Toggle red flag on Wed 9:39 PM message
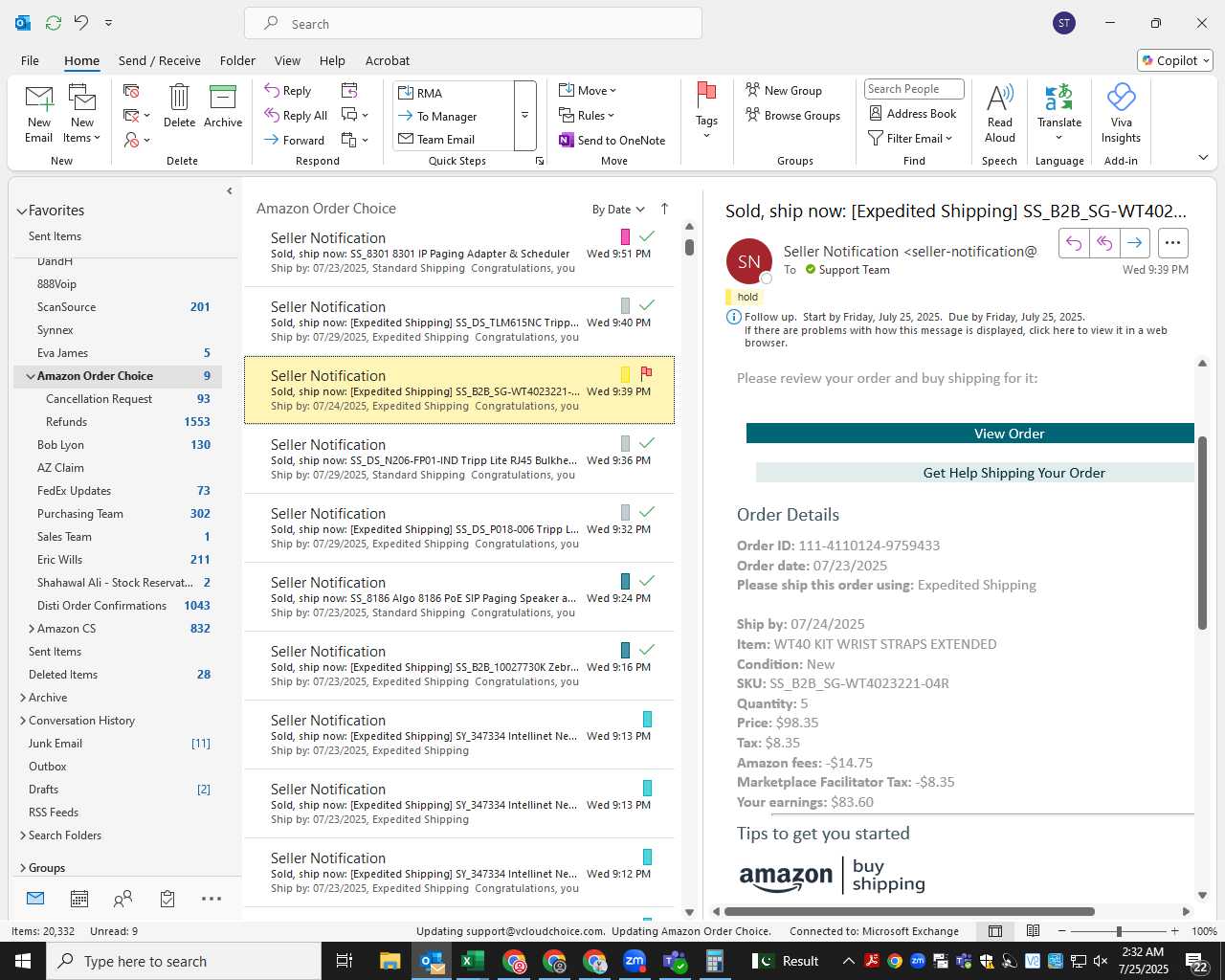Viewport: 1225px width, 980px height. (x=646, y=373)
